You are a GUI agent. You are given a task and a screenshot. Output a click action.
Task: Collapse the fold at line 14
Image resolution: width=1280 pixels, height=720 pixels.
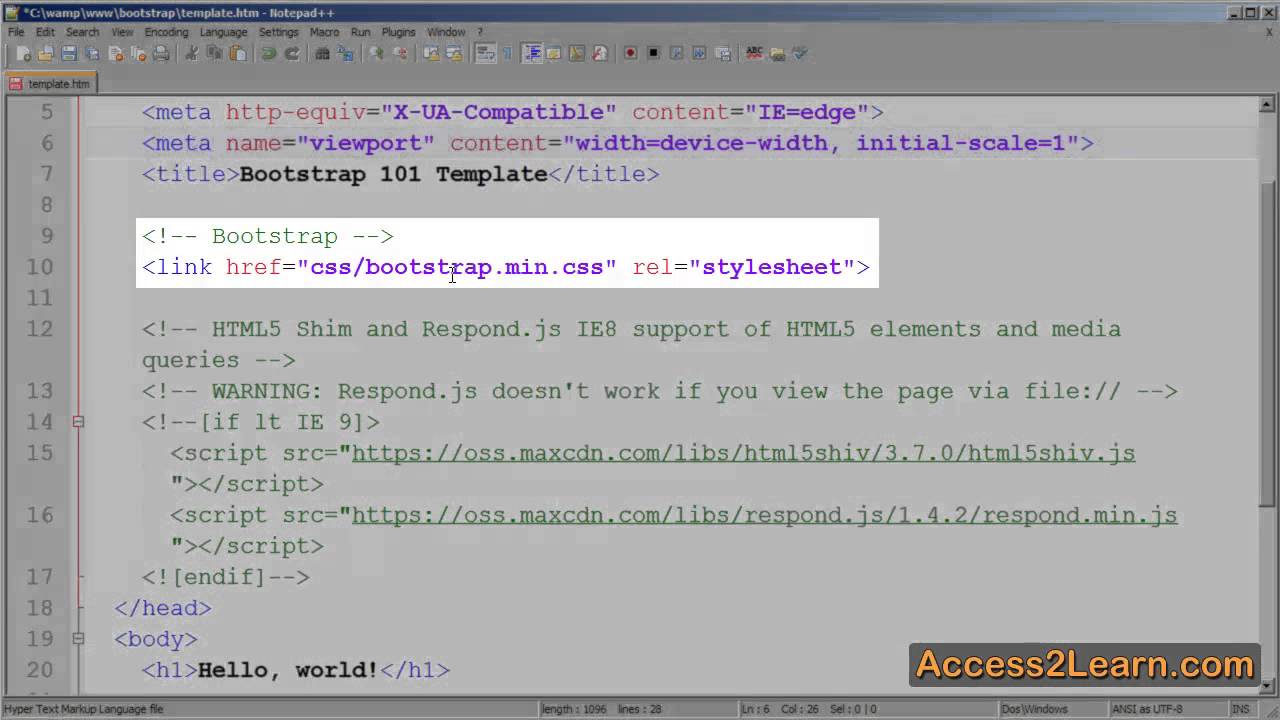coord(78,422)
